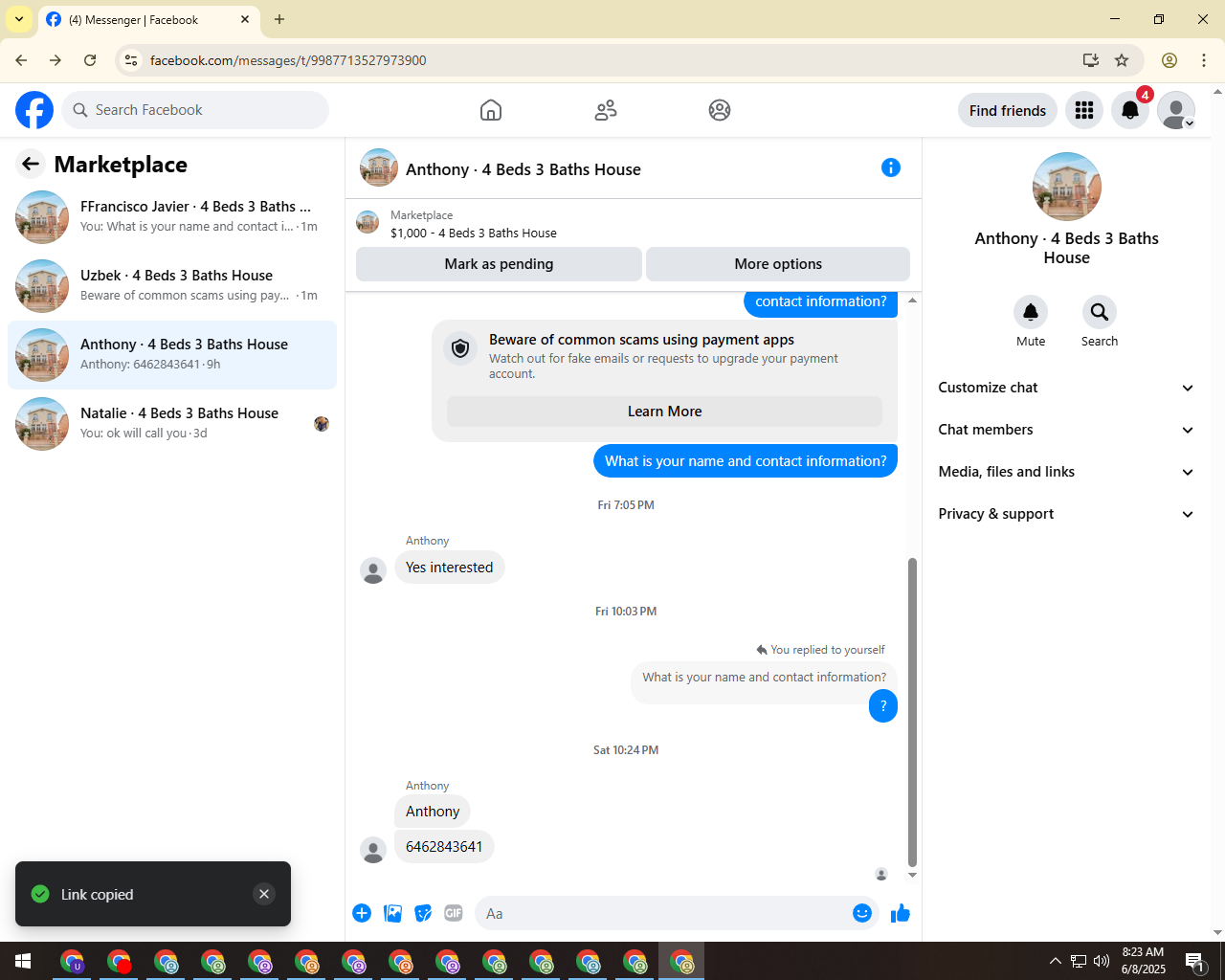Reload the browser page

point(90,60)
